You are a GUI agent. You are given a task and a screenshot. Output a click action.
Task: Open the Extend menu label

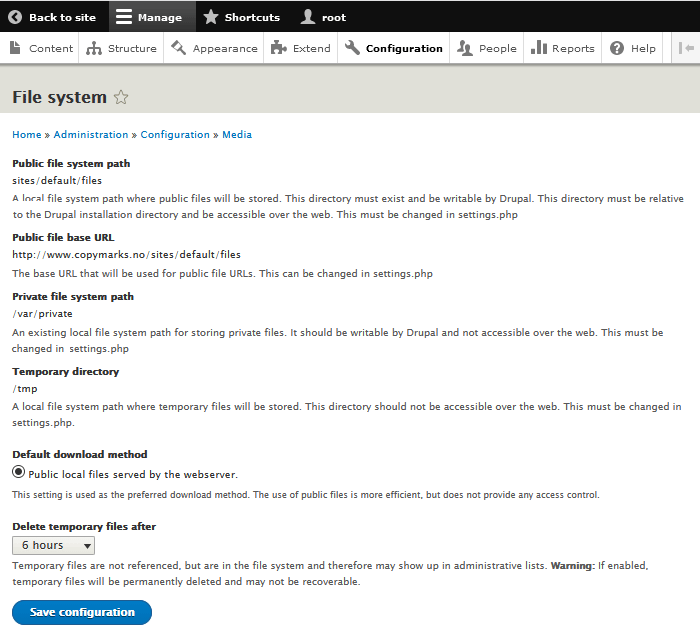[x=312, y=48]
